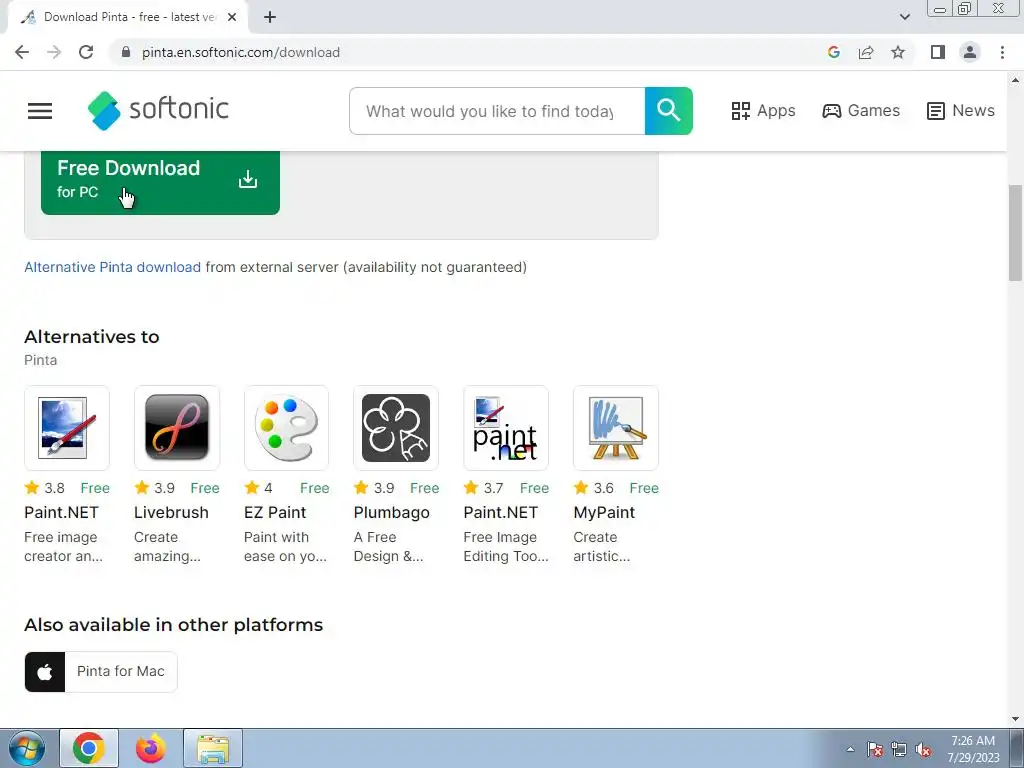Open the Softonic hamburger menu
Image resolution: width=1024 pixels, height=768 pixels.
point(40,111)
